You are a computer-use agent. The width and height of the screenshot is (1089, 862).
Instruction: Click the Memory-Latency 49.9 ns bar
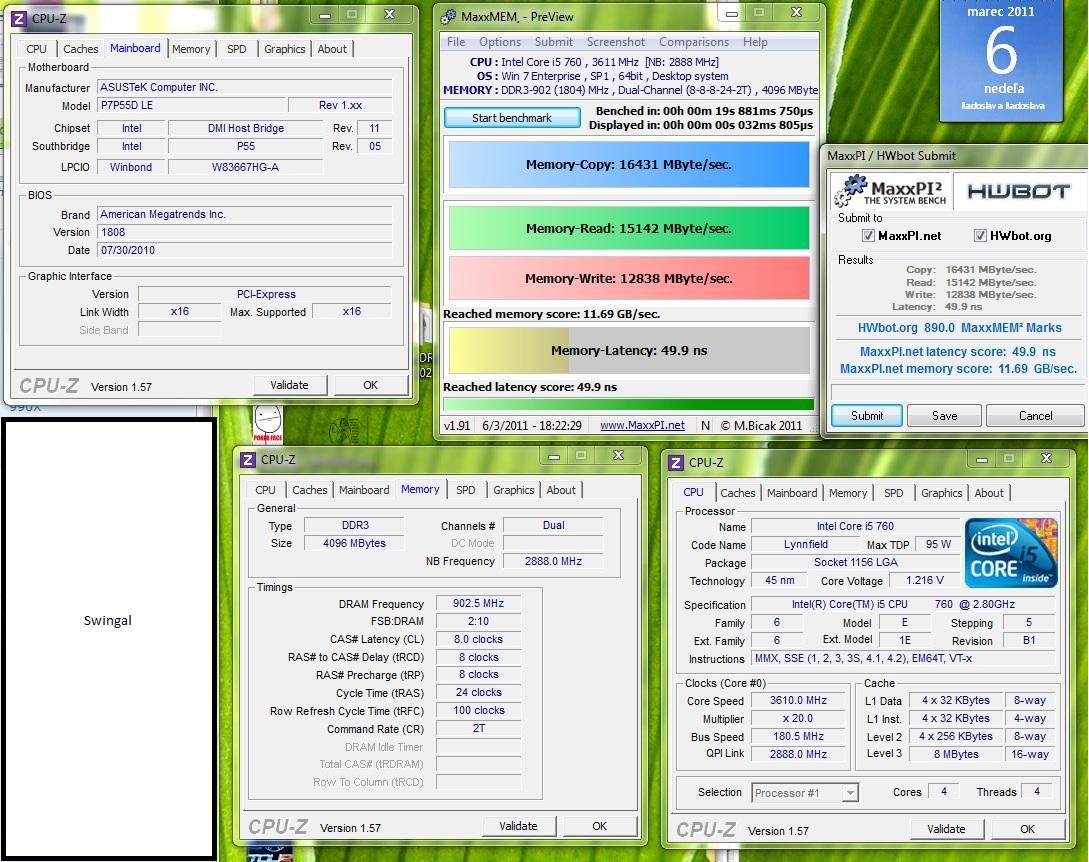point(629,351)
